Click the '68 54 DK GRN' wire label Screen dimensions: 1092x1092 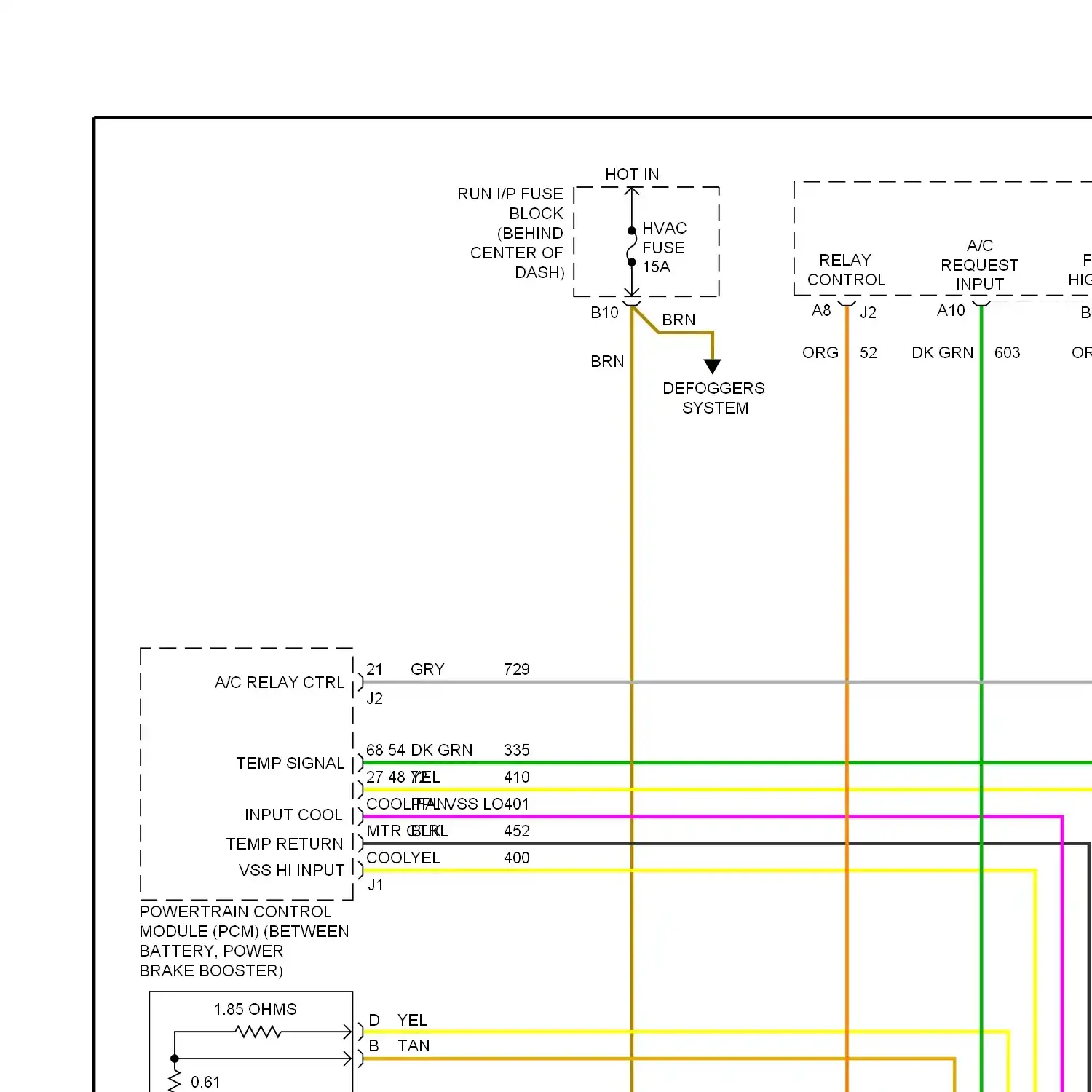(x=419, y=750)
